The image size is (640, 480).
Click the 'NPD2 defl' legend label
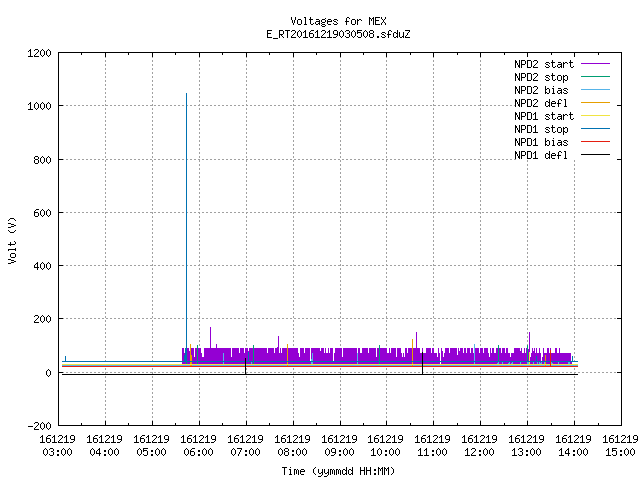pos(541,103)
